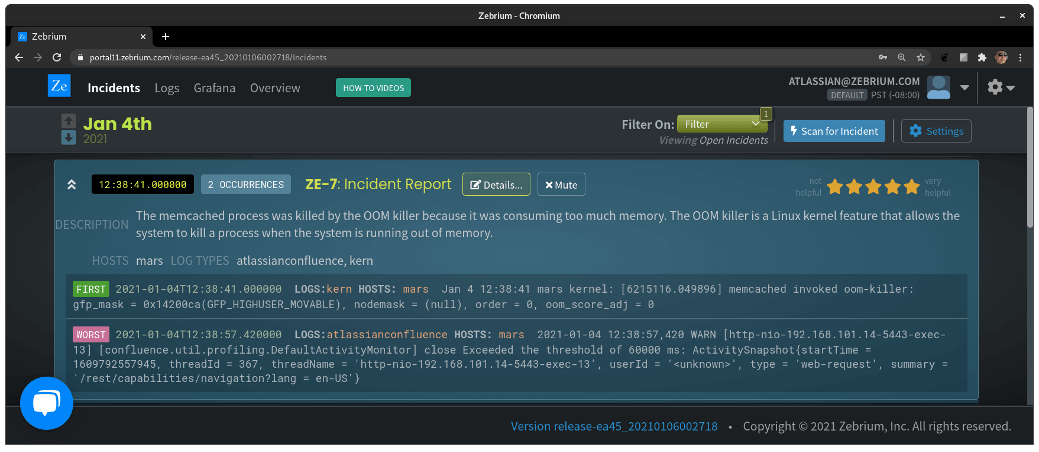Click the 12:38:41.000000 timestamp
This screenshot has width=1039, height=452.
(142, 185)
